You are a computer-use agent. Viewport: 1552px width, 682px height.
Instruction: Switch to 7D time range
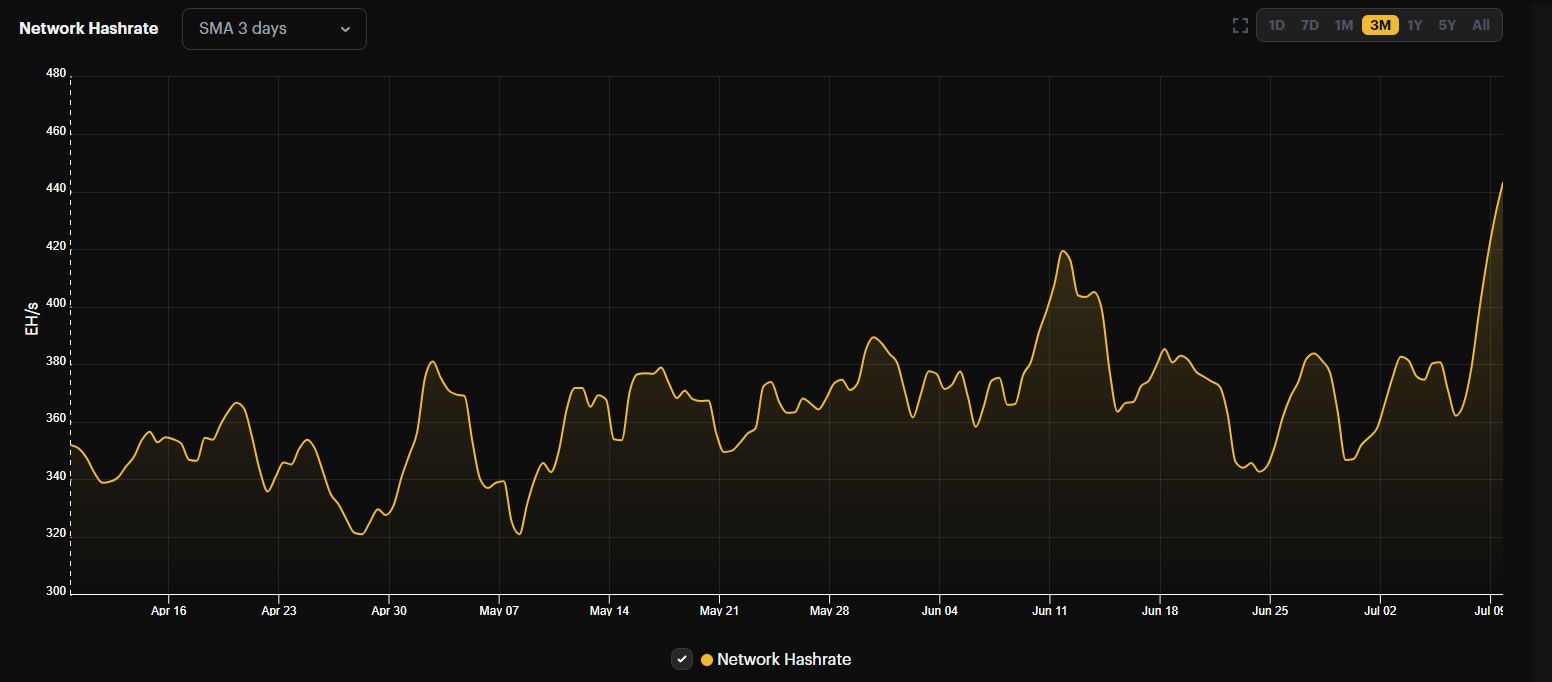pos(1309,26)
